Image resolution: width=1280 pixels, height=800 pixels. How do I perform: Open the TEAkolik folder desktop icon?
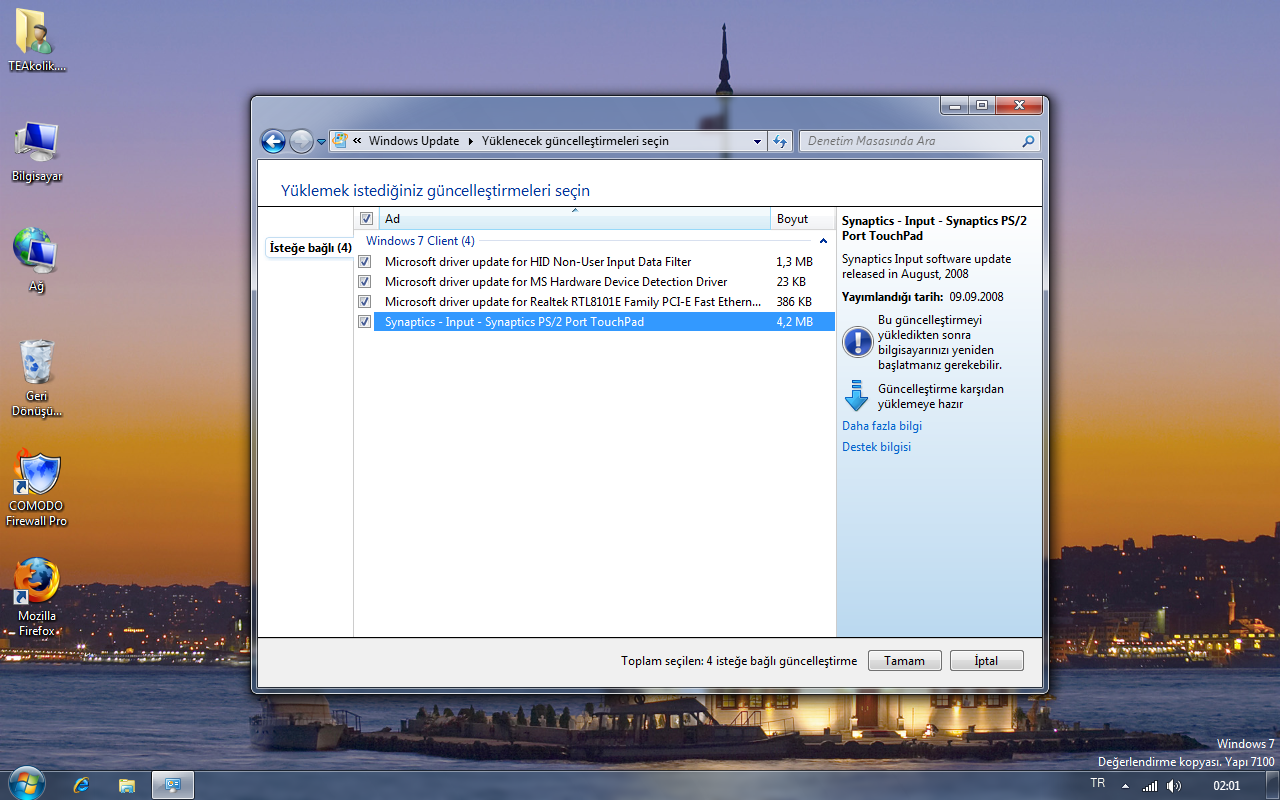pyautogui.click(x=37, y=41)
